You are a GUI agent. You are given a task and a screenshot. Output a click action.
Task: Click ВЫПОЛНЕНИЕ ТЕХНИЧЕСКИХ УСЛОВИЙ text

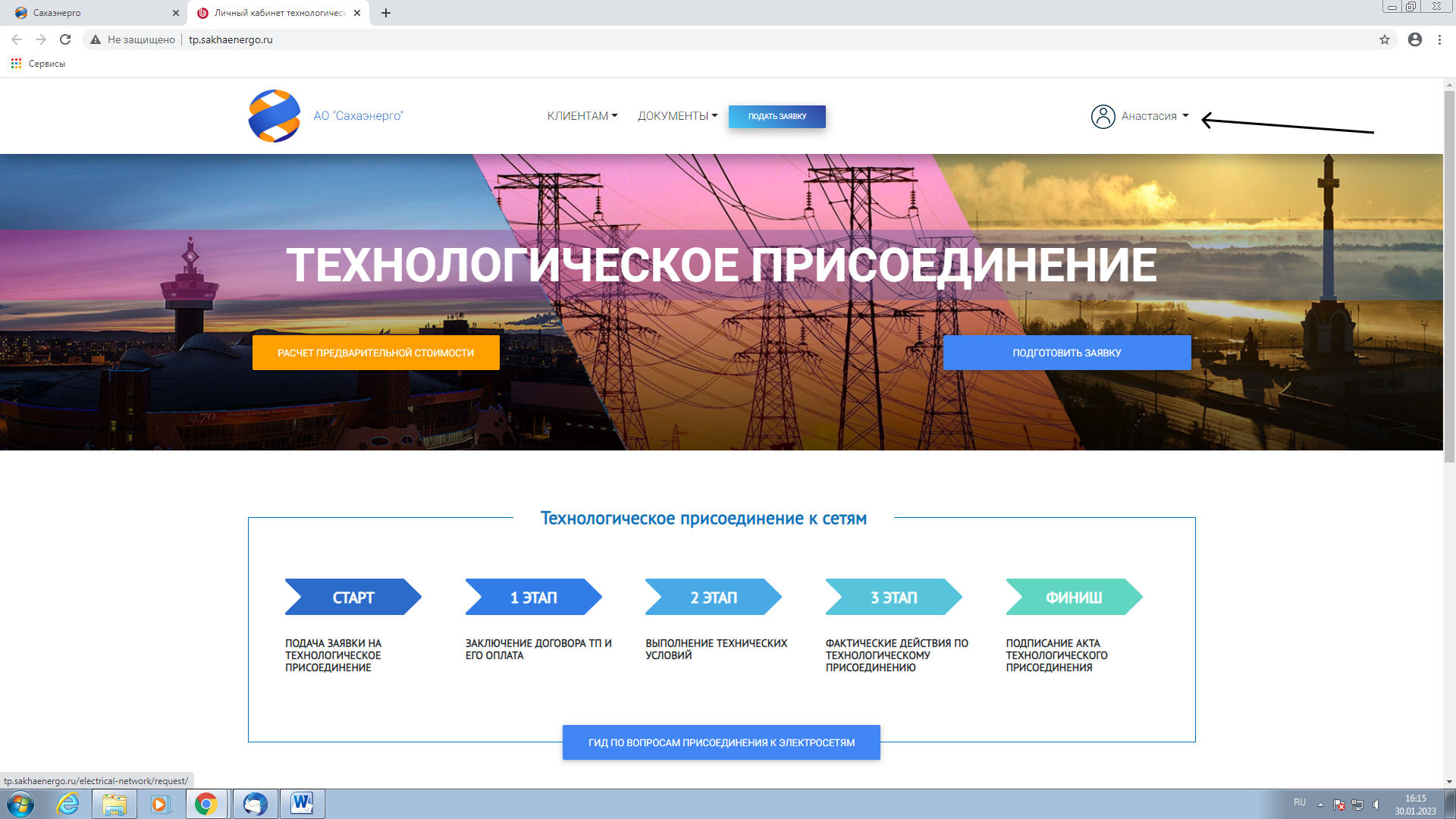pos(717,649)
